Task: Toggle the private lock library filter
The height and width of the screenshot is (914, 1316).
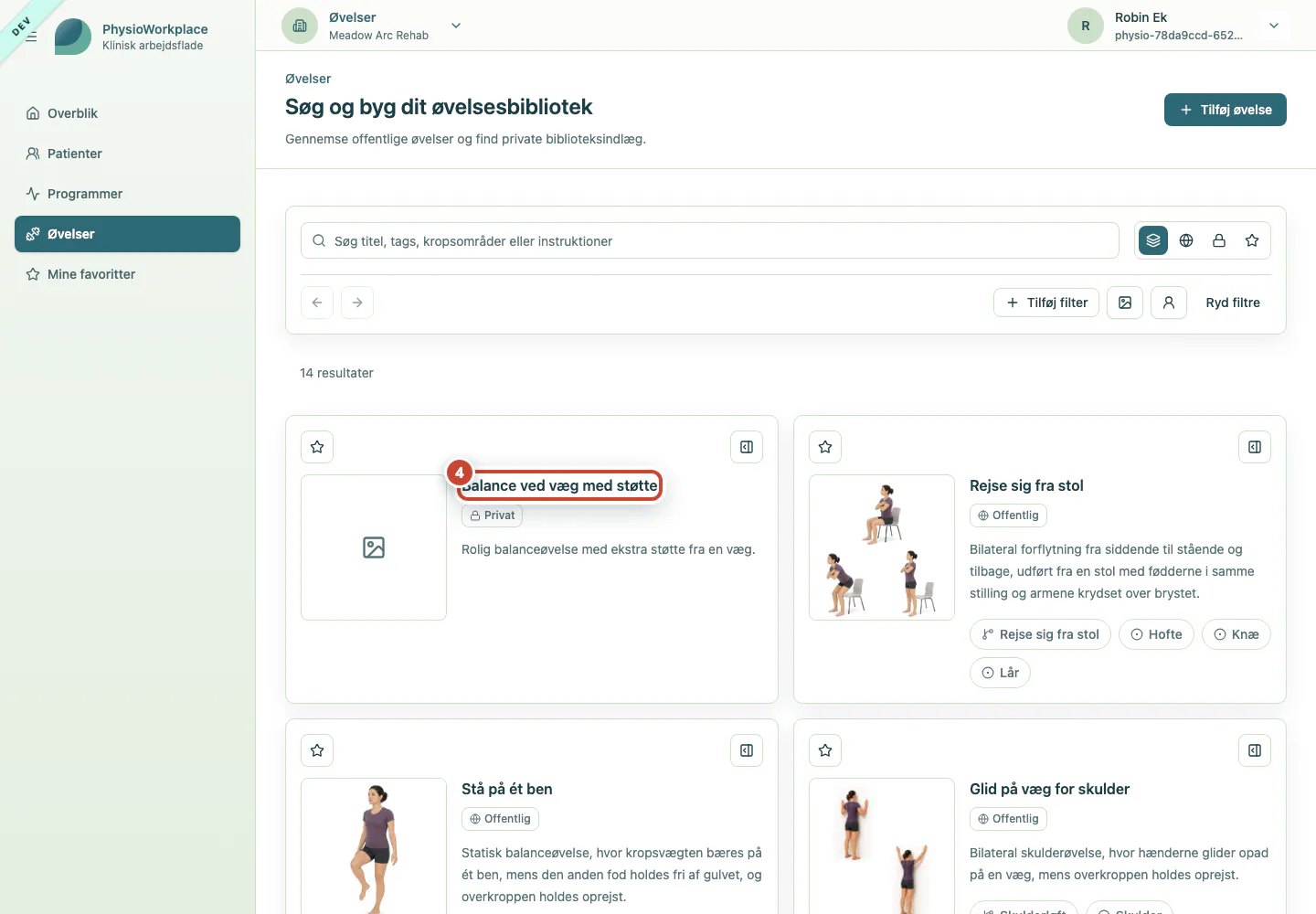Action: click(x=1219, y=240)
